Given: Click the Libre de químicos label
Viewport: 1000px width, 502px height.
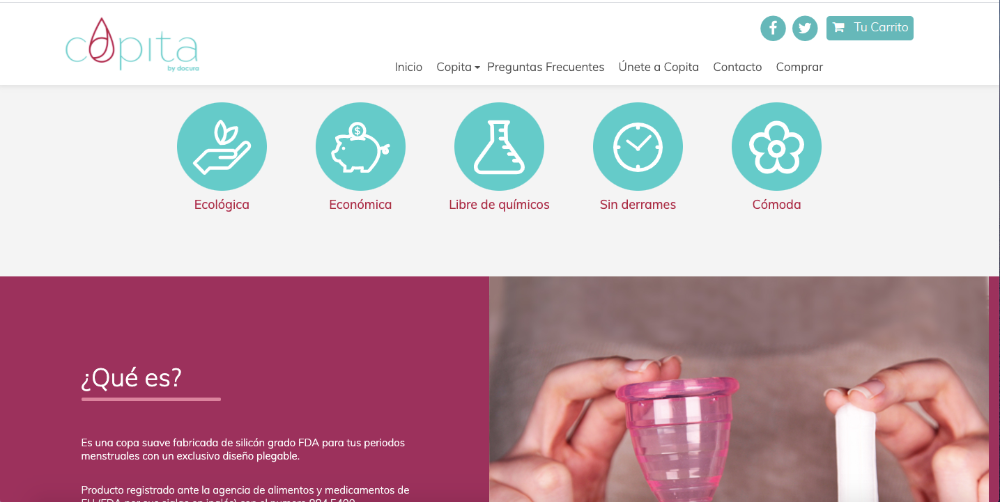Looking at the screenshot, I should point(499,205).
